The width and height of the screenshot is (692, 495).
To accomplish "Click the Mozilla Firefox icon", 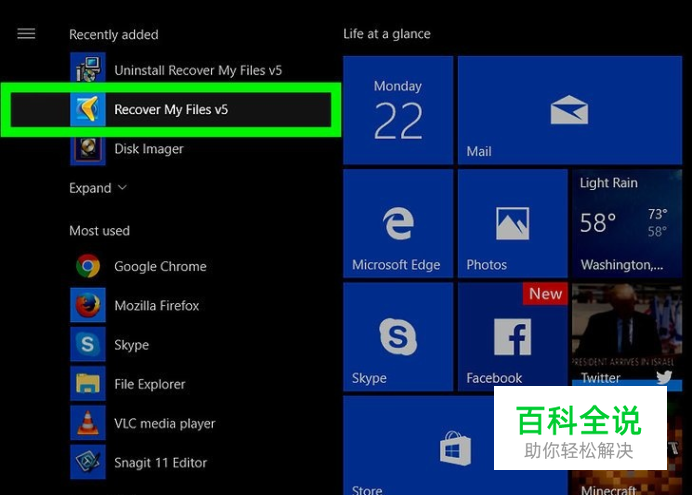I will point(88,305).
